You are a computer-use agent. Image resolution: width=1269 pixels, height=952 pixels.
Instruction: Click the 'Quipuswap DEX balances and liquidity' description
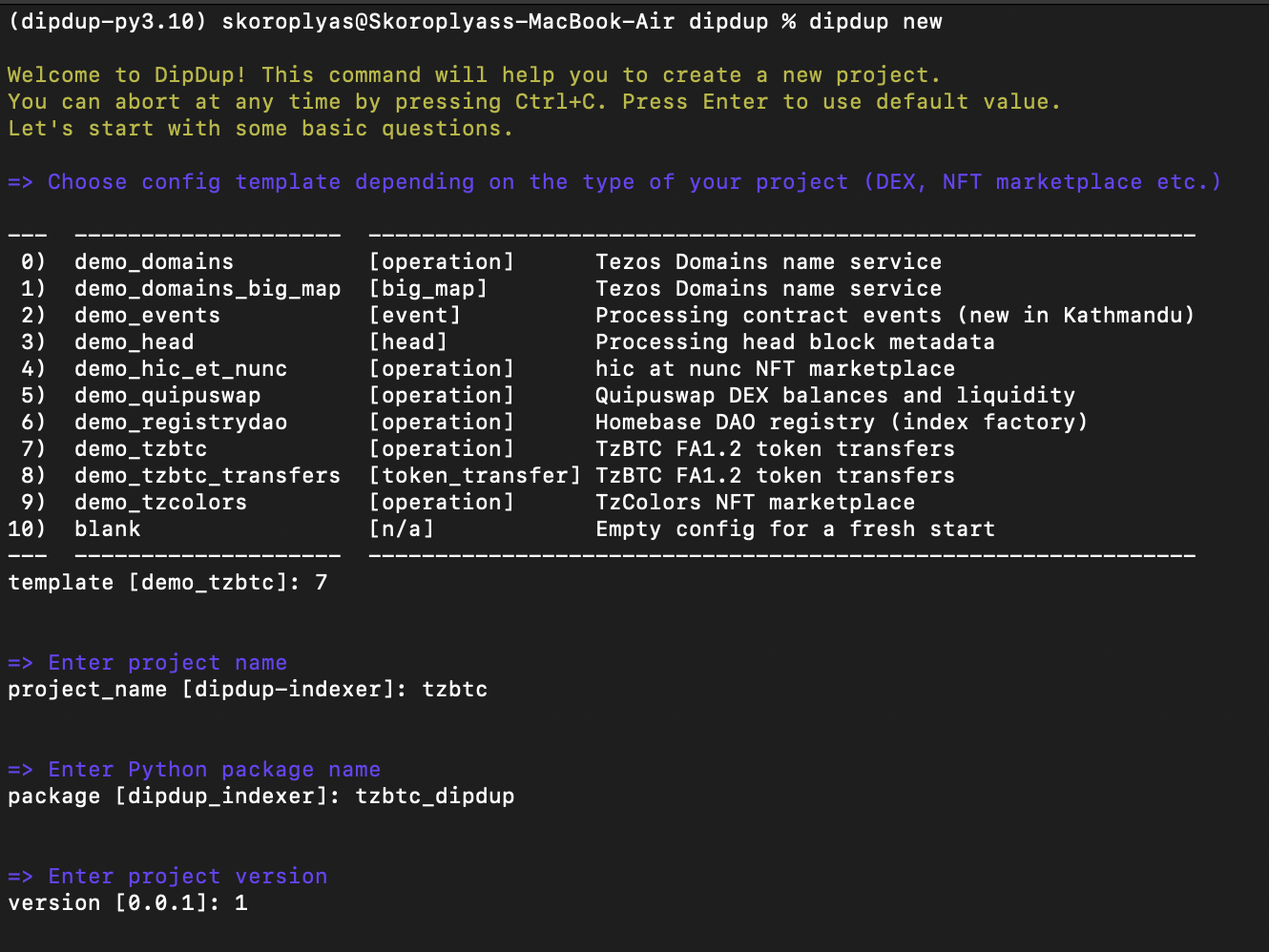tap(835, 396)
